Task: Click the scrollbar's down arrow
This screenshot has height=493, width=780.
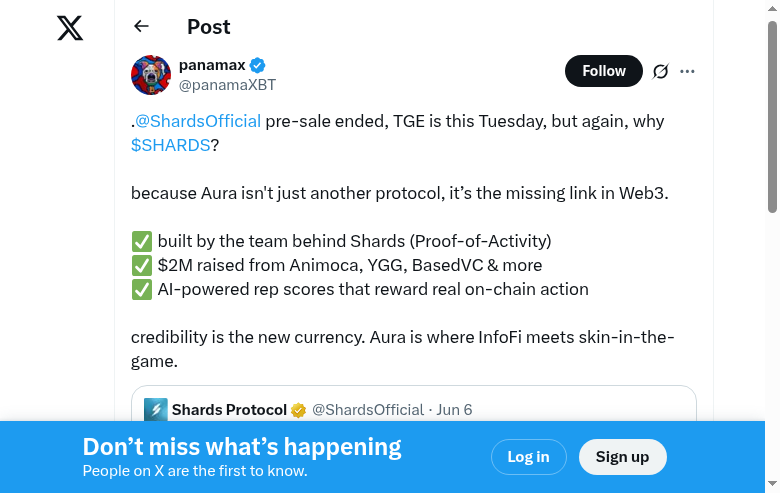Action: (x=772, y=485)
